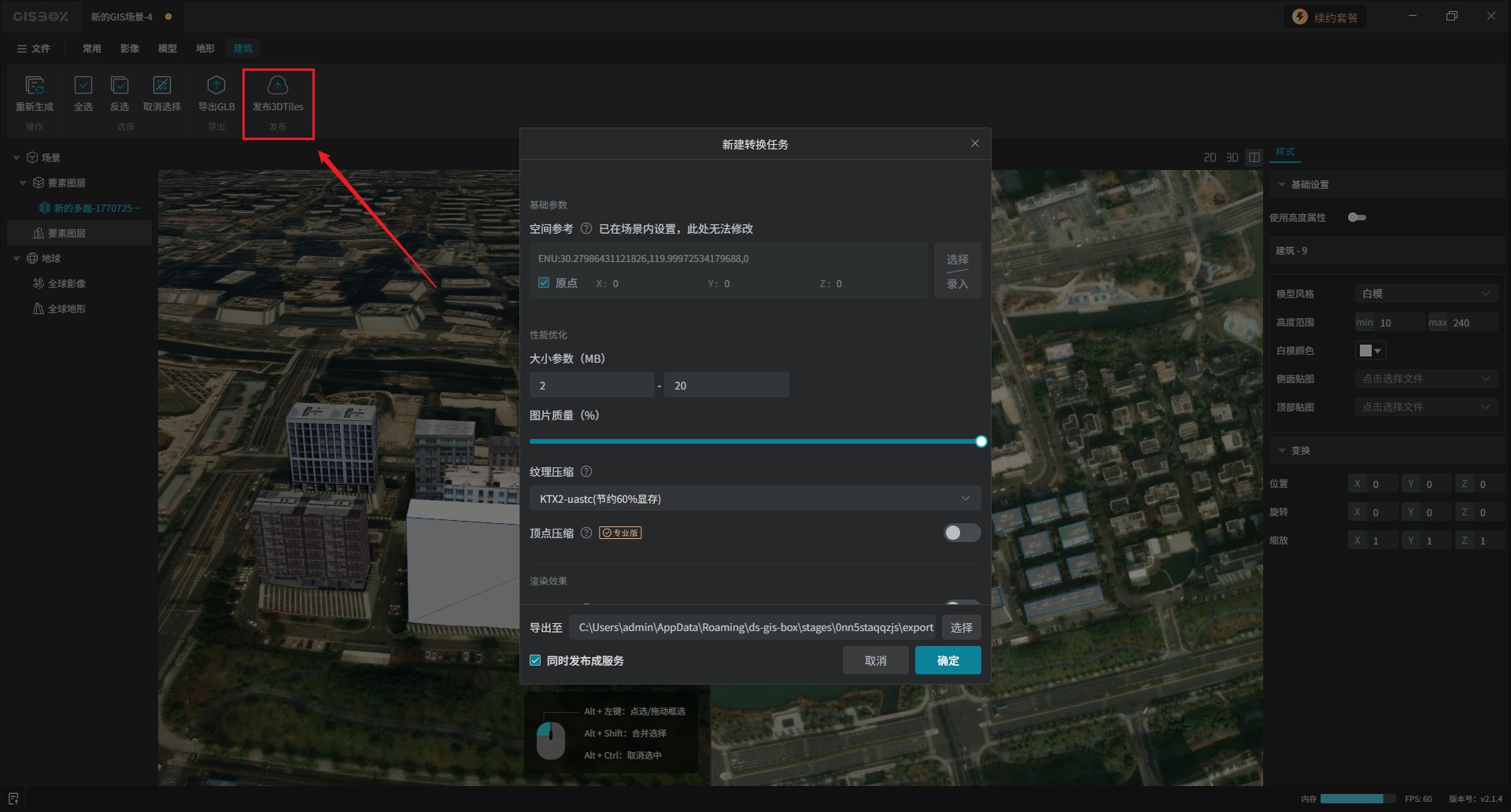Viewport: 1511px width, 812px height.
Task: Open the 模型风格 白模 dropdown
Action: (x=1425, y=294)
